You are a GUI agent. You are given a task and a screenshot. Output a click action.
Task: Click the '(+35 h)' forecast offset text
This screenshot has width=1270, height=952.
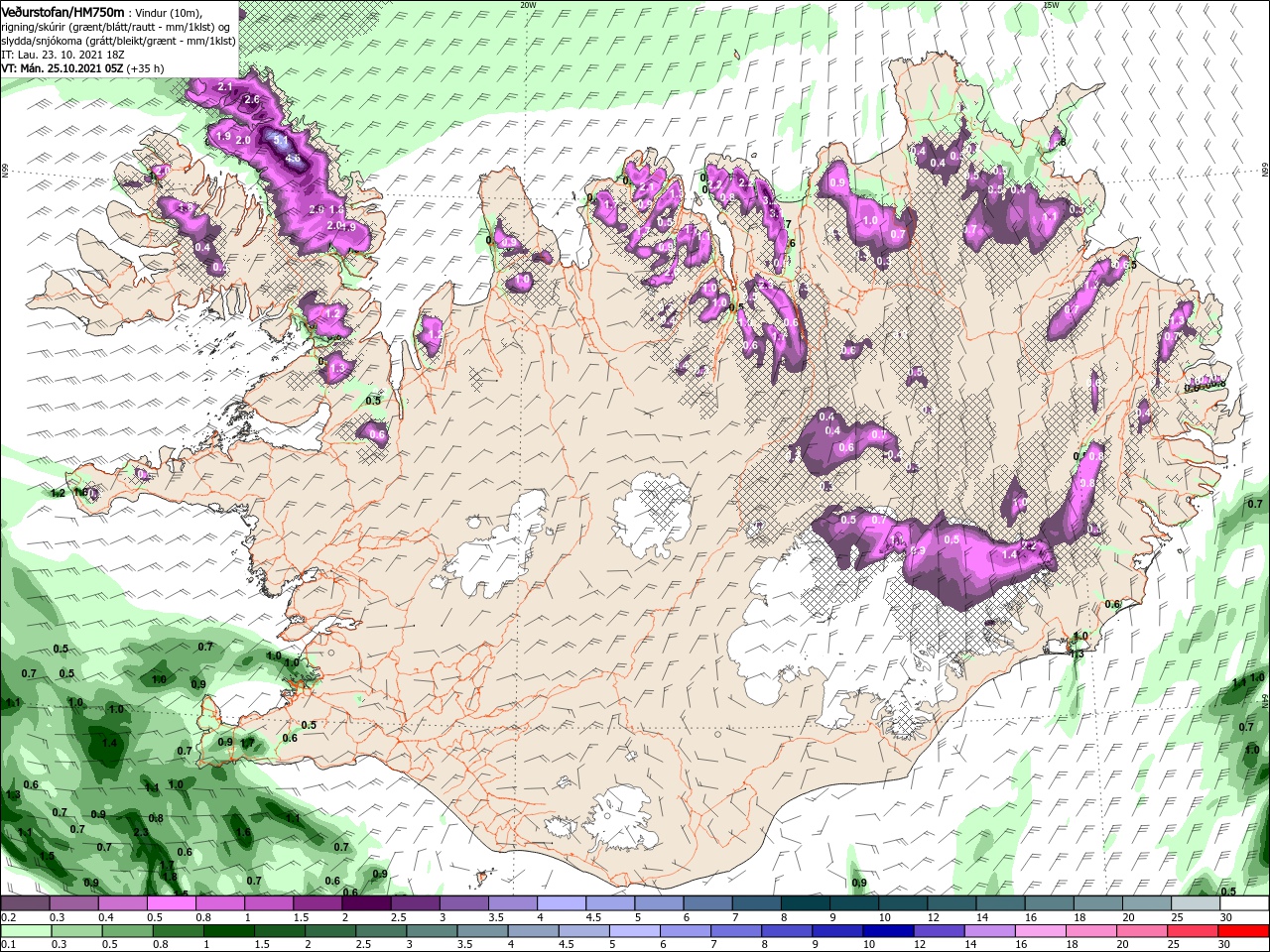click(144, 68)
